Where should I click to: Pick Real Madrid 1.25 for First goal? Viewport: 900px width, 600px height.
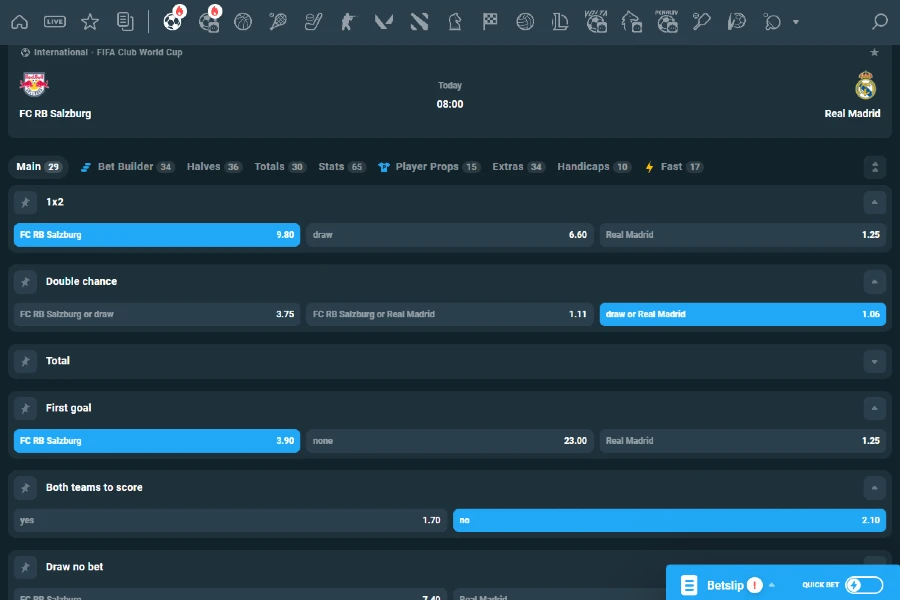pos(742,441)
